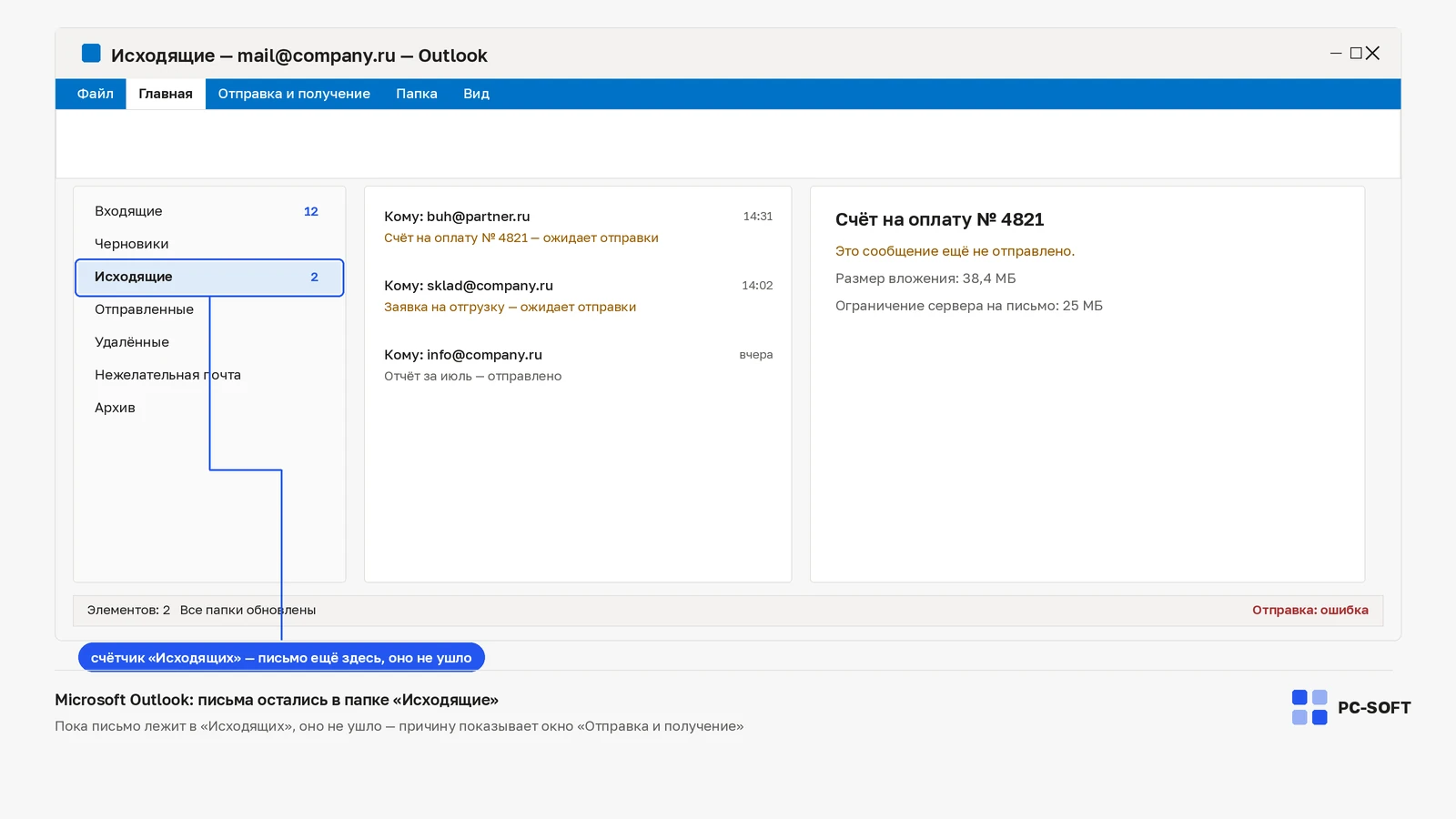Click the Исходящие counter 2
1456x819 pixels.
click(315, 277)
